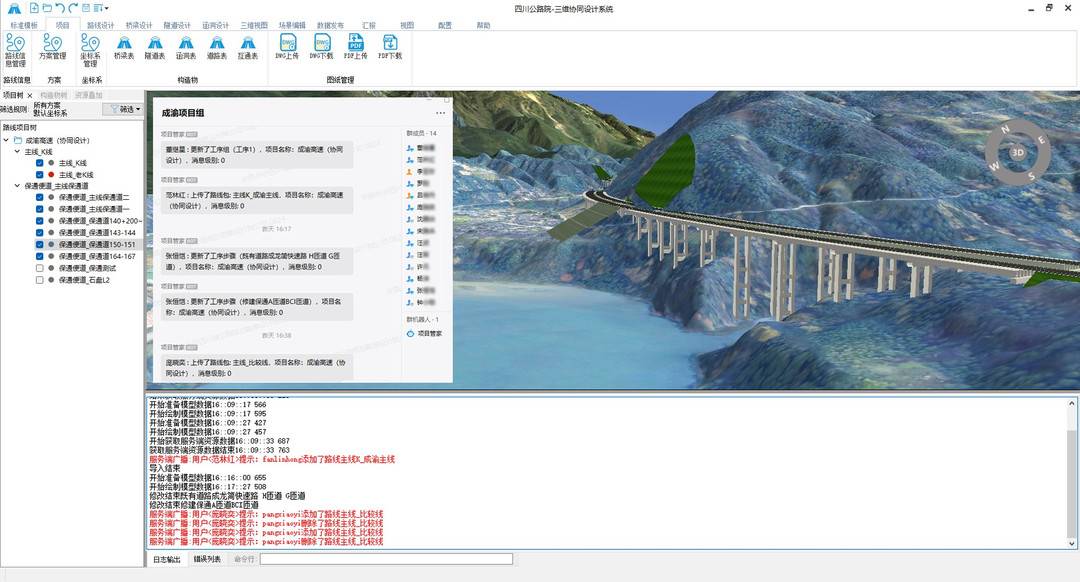
Task: Open the 桥梁表 structure table
Action: coord(124,48)
